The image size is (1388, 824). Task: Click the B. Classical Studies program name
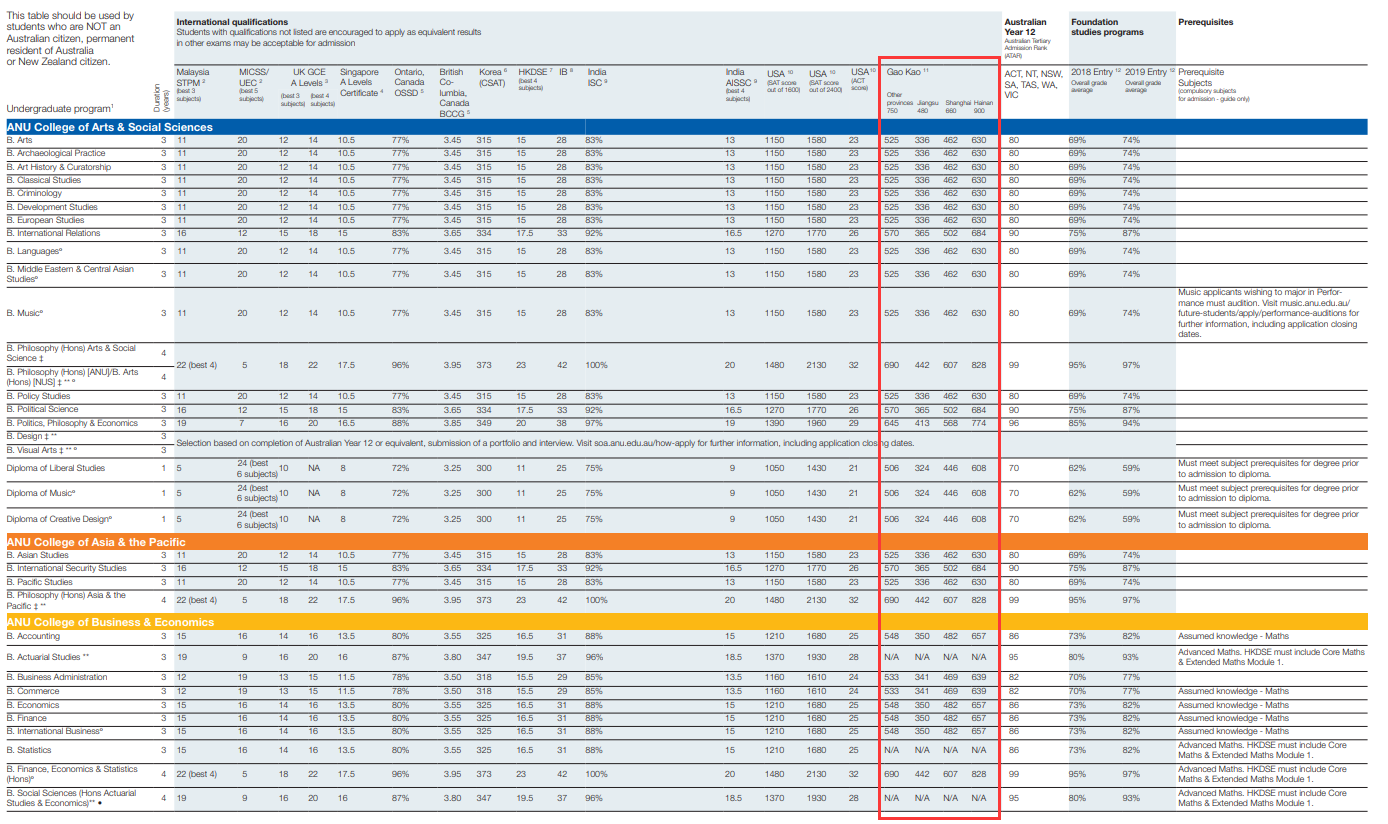click(x=44, y=180)
